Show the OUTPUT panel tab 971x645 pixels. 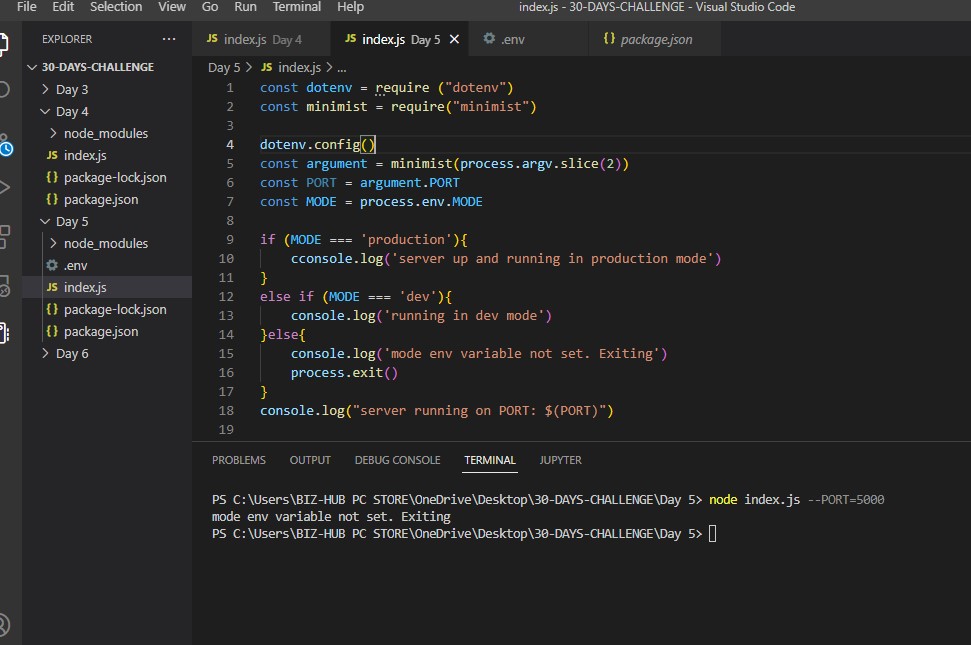tap(310, 460)
